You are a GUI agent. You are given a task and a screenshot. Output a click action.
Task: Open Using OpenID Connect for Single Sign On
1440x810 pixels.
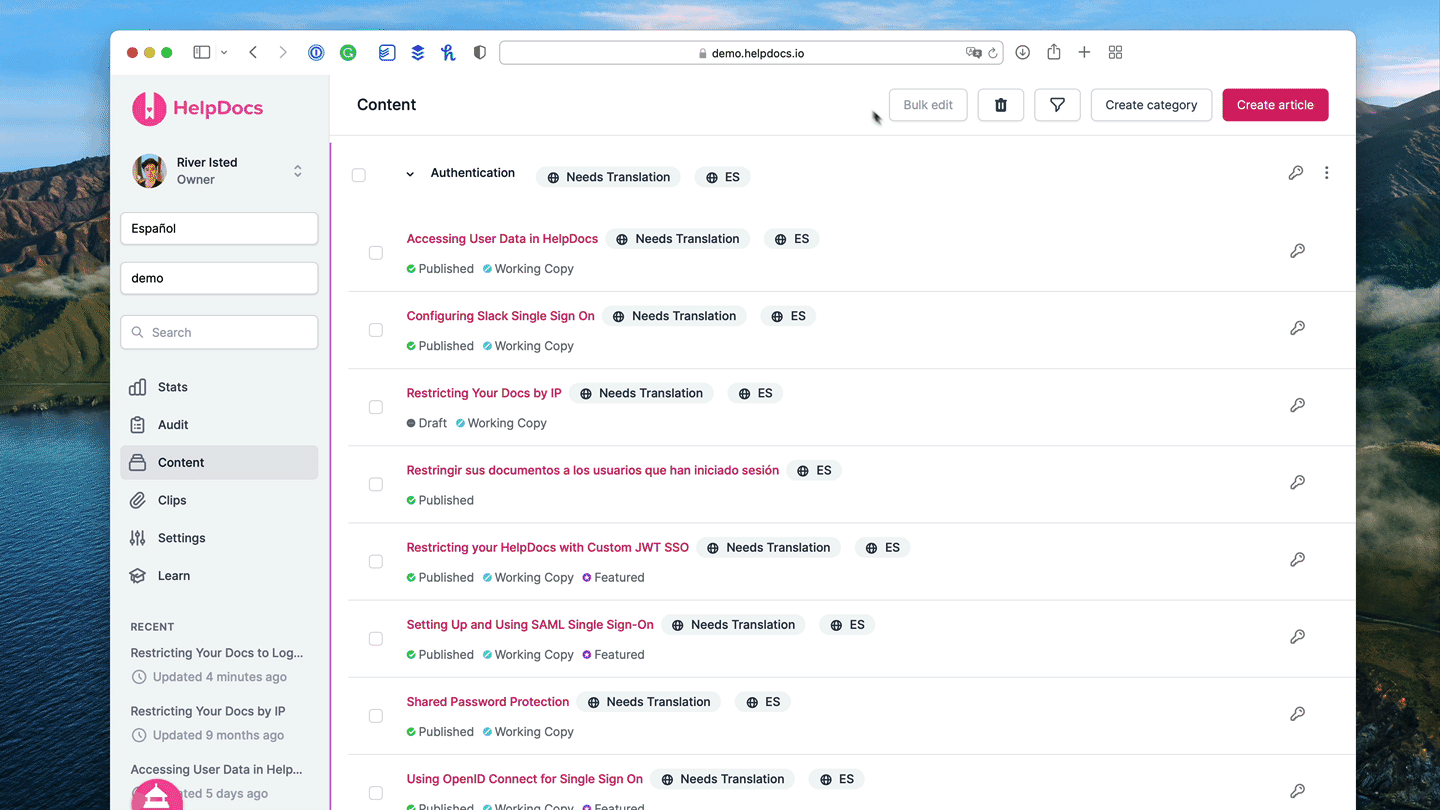tap(524, 779)
